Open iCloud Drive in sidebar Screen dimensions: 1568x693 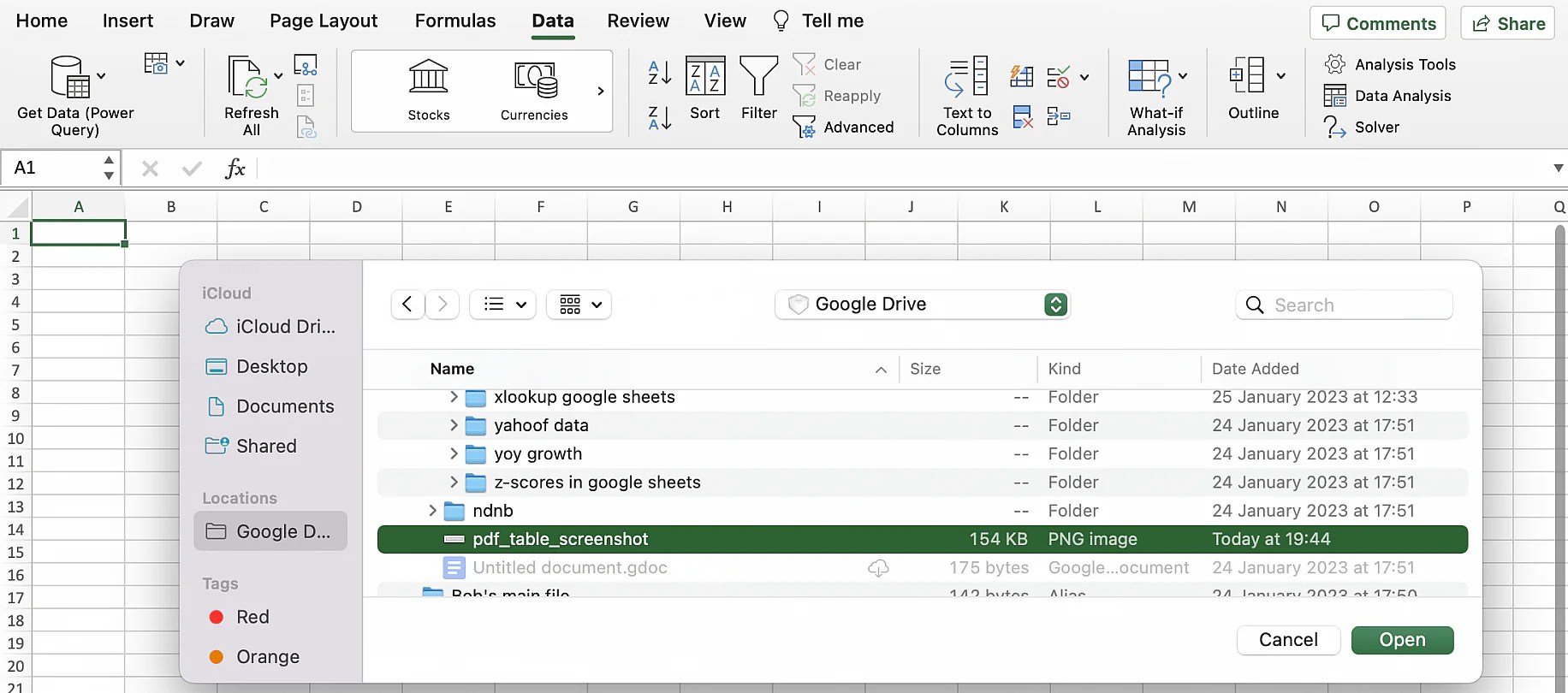[x=270, y=327]
